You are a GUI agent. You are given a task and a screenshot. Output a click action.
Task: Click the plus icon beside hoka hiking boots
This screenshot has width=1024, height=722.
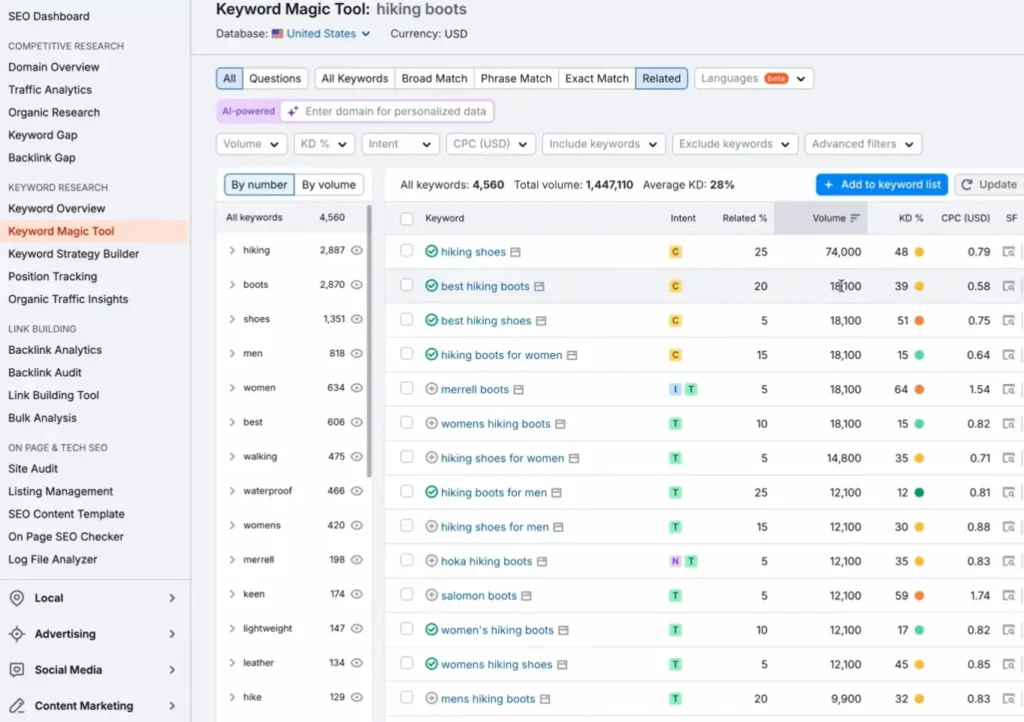(x=431, y=561)
